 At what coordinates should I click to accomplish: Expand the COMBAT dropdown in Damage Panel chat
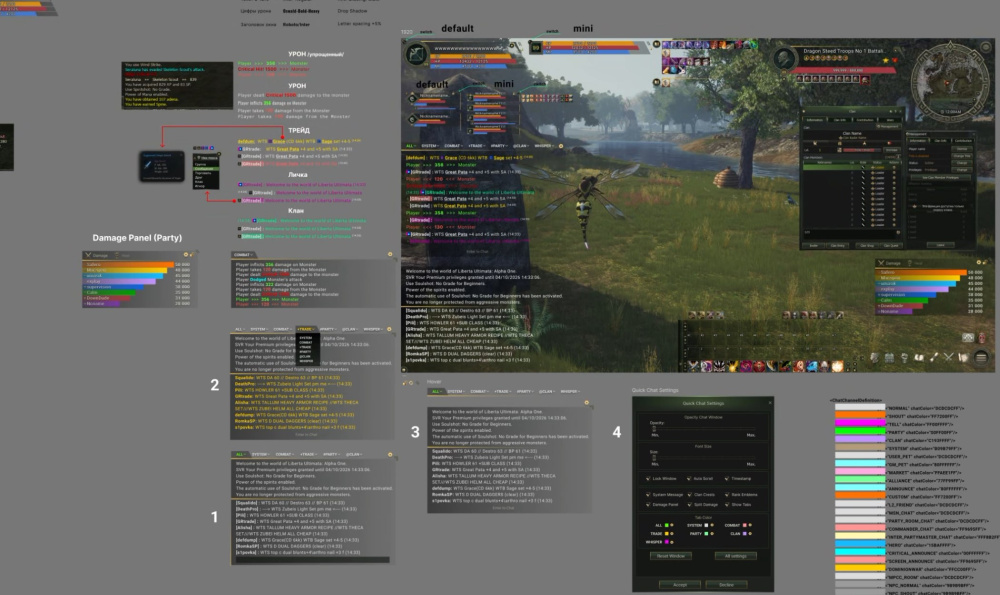pos(243,254)
